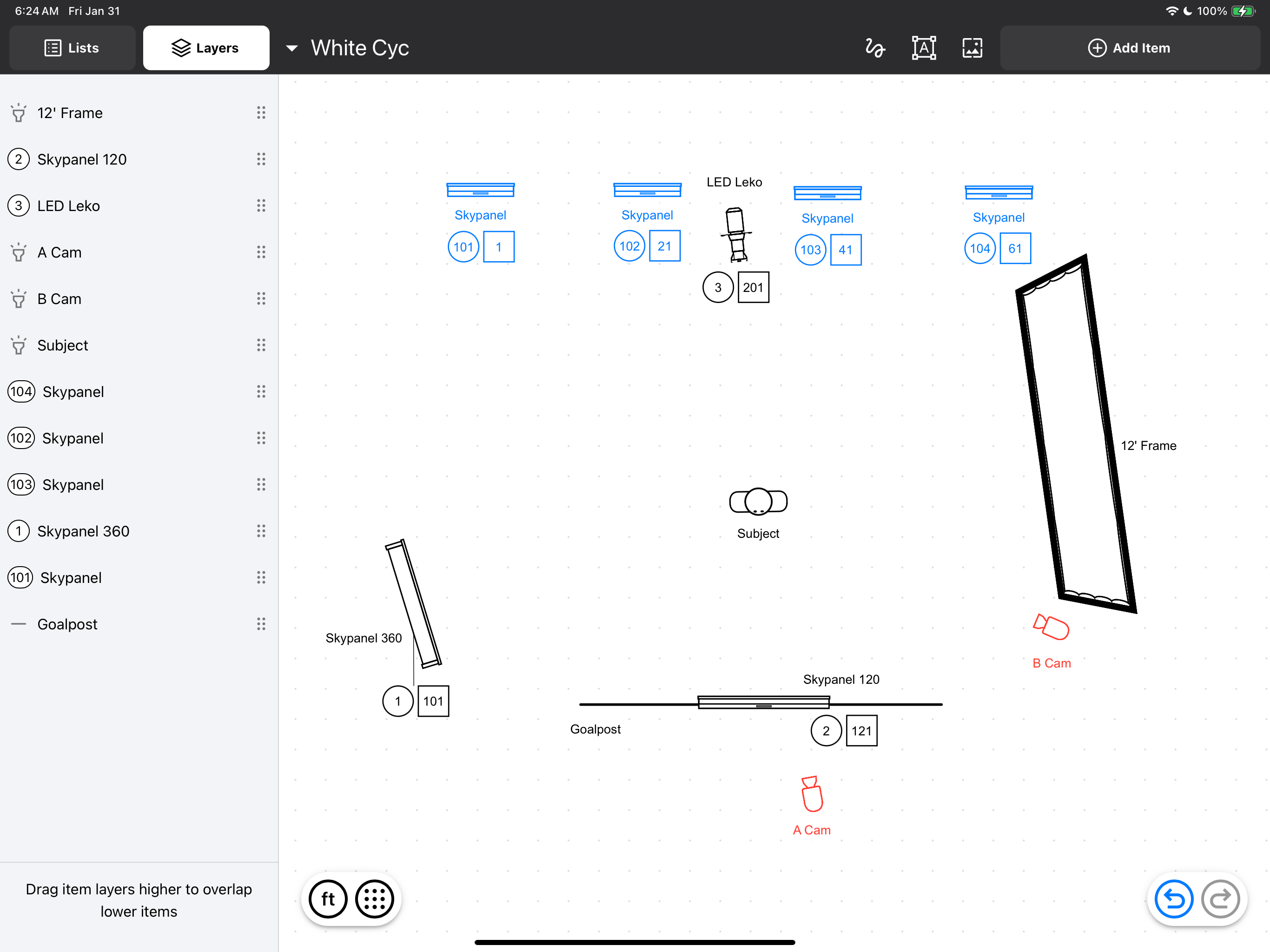Select the Goalpost layer row
Image resolution: width=1270 pixels, height=952 pixels.
tap(139, 624)
